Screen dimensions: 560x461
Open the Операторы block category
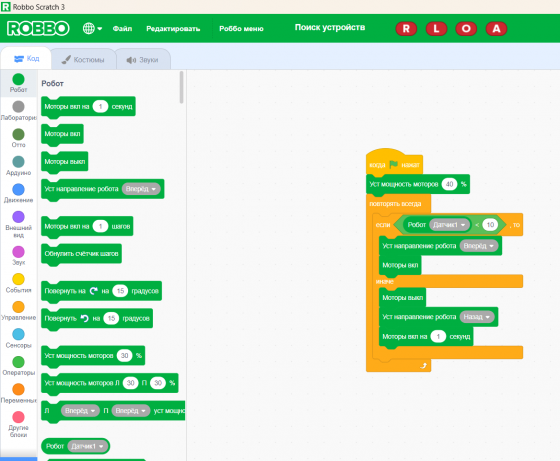click(x=18, y=362)
